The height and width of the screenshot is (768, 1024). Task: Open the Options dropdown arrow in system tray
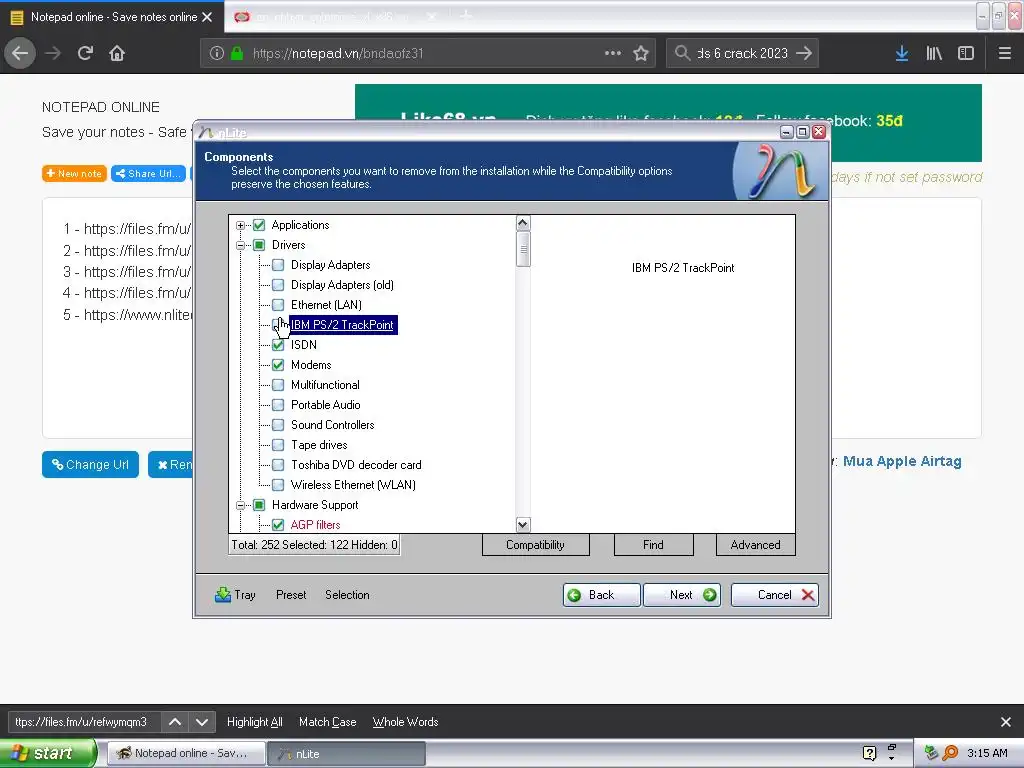point(891,759)
